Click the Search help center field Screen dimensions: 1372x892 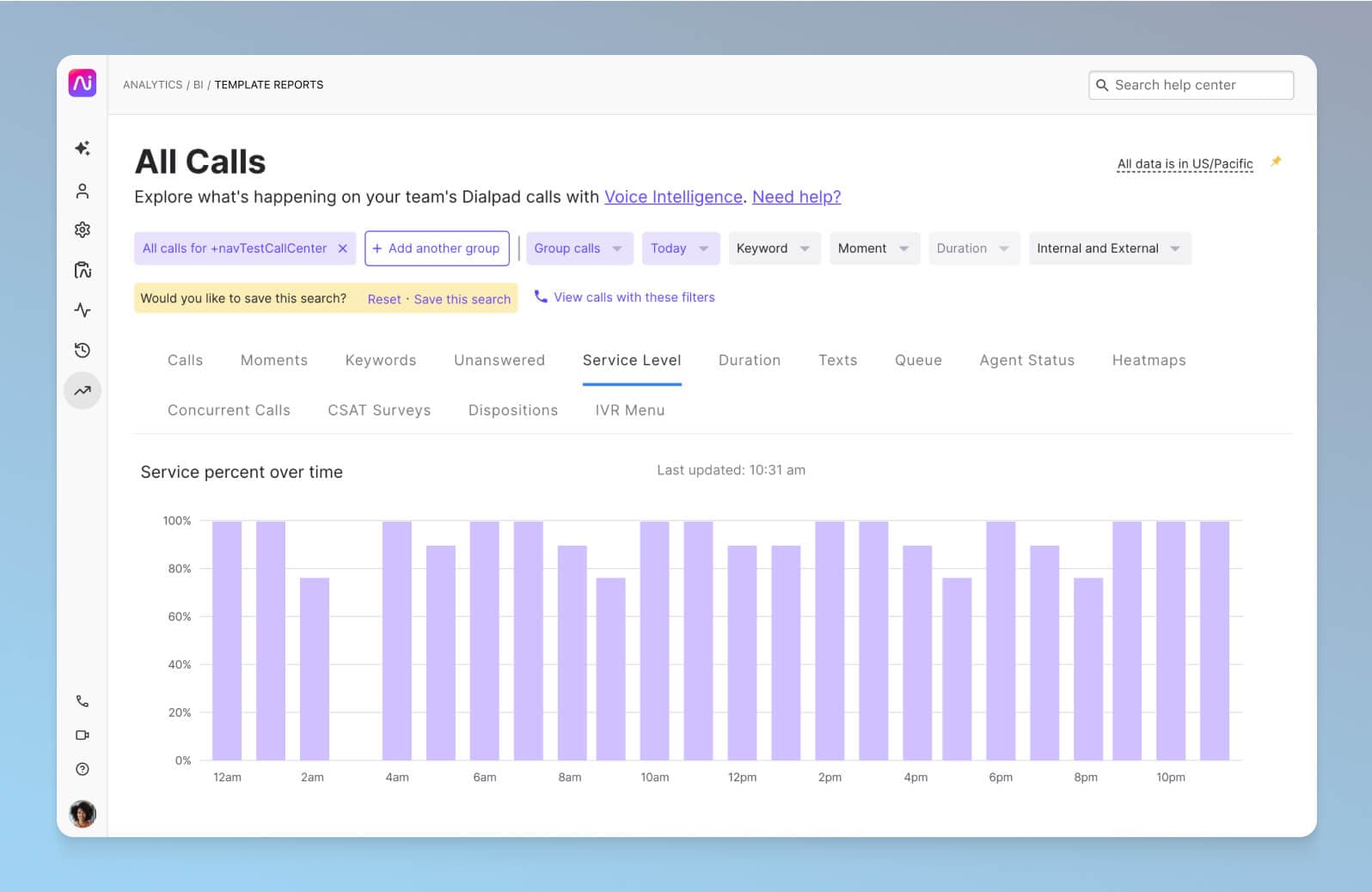click(1191, 85)
